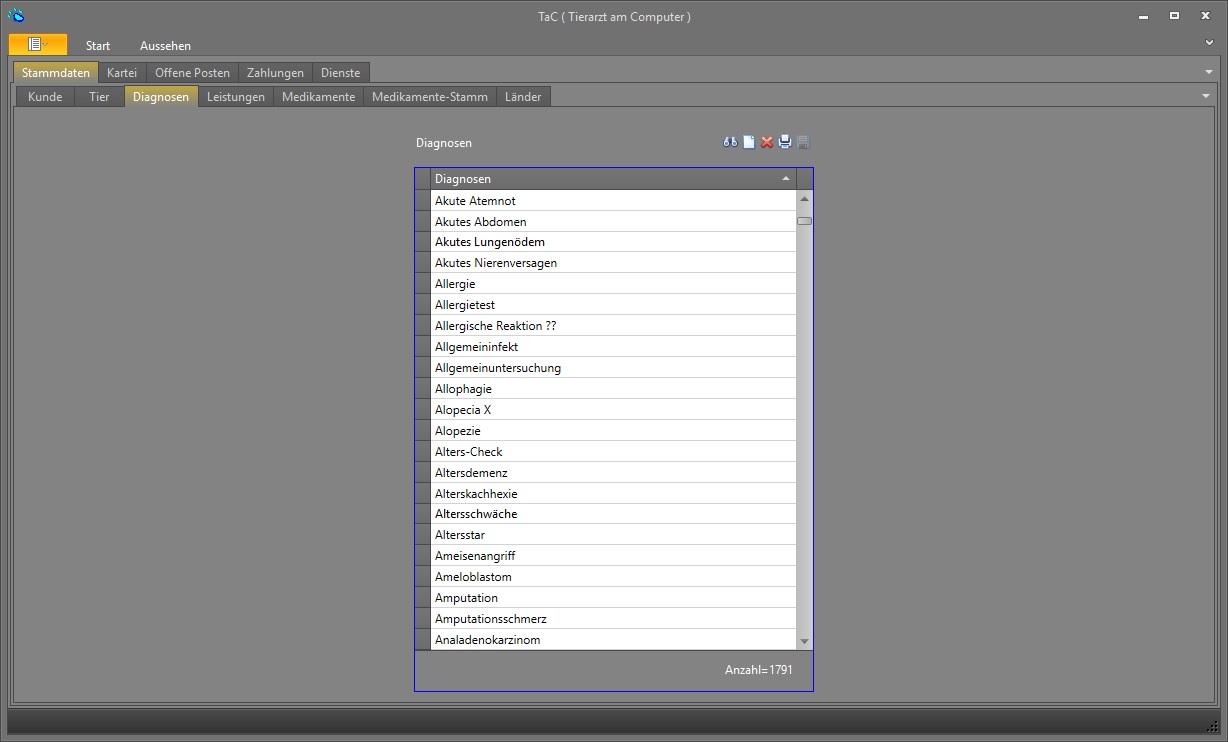Select the row Akutes Abdomen

613,221
